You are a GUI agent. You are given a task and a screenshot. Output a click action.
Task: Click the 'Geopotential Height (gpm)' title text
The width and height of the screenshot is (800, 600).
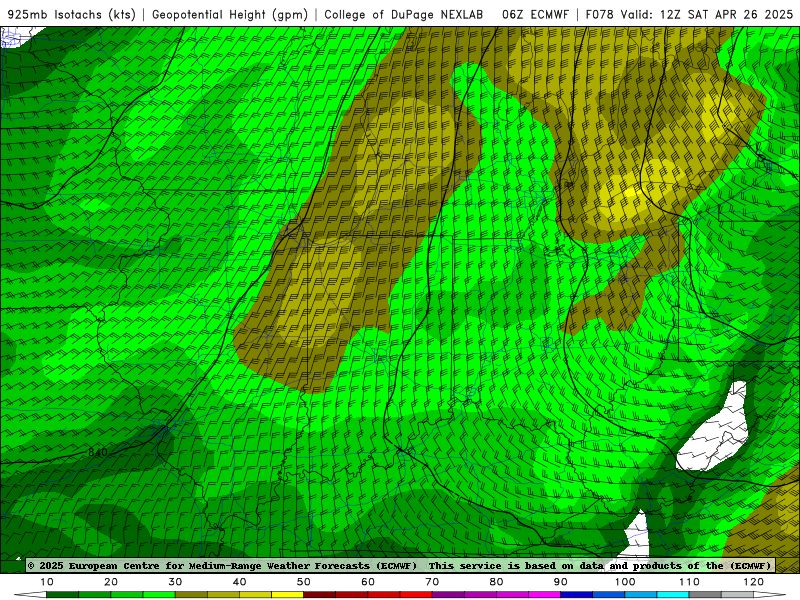[230, 15]
